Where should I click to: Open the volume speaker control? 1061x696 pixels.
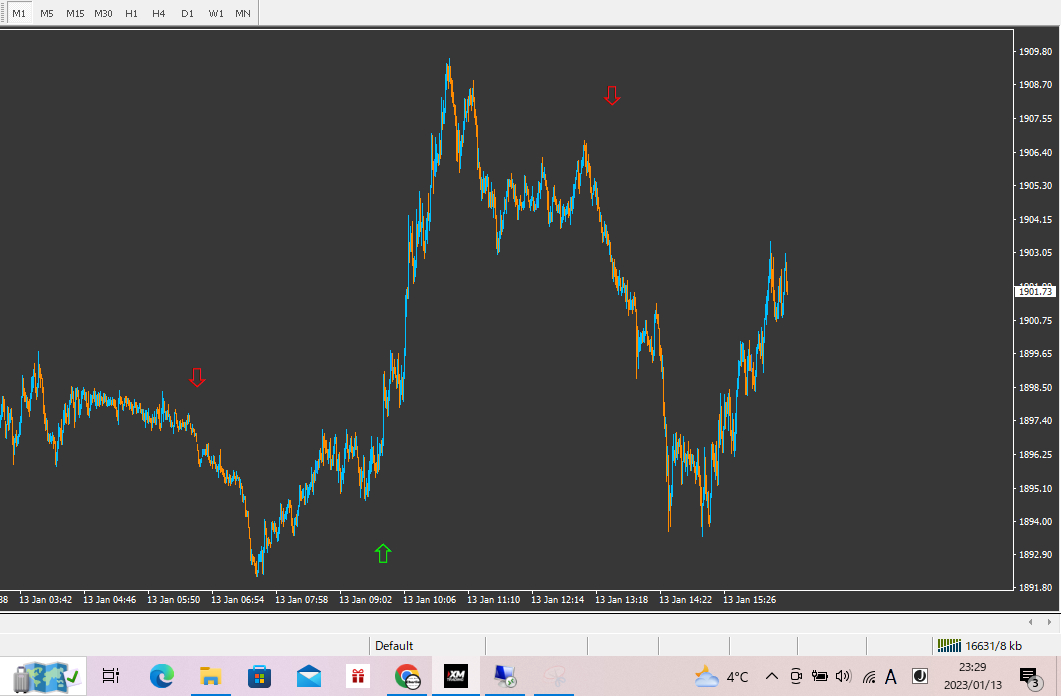point(843,676)
